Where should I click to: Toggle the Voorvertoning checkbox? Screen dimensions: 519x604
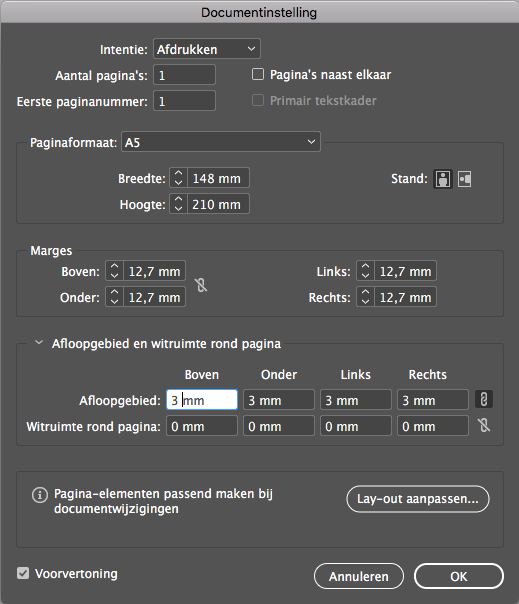[x=23, y=573]
